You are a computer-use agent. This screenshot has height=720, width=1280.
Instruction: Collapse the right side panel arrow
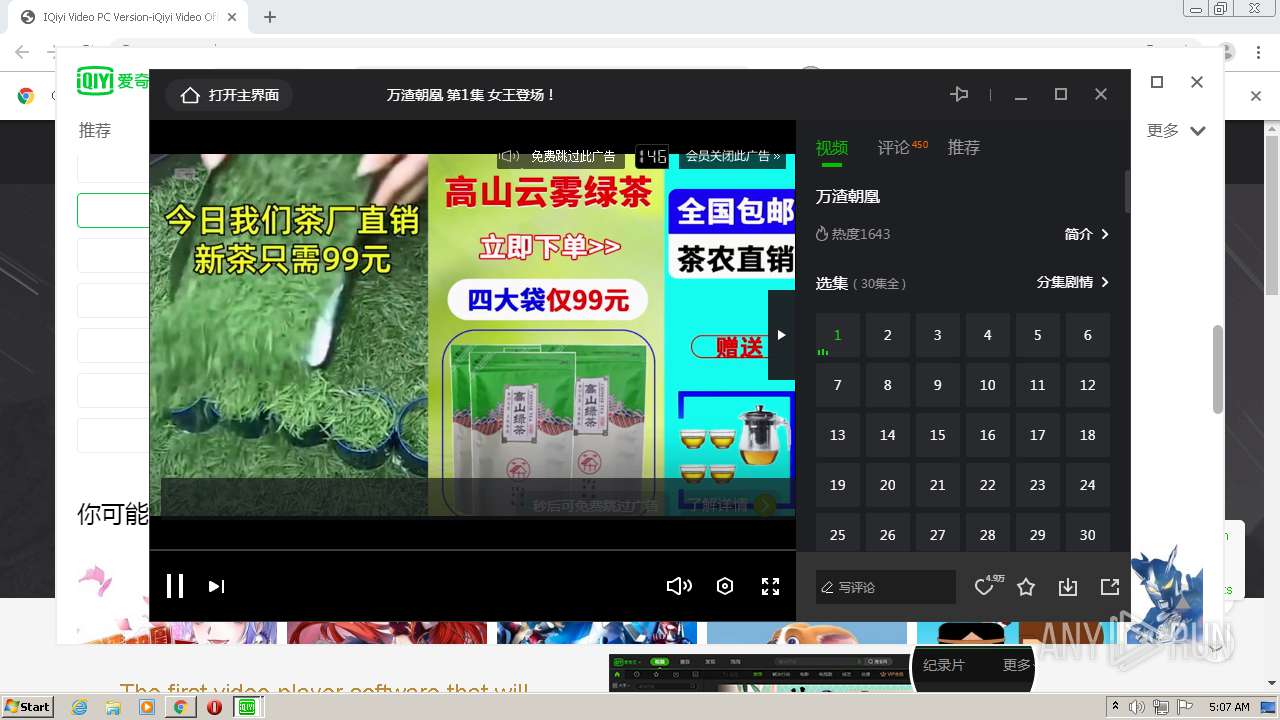pos(782,335)
